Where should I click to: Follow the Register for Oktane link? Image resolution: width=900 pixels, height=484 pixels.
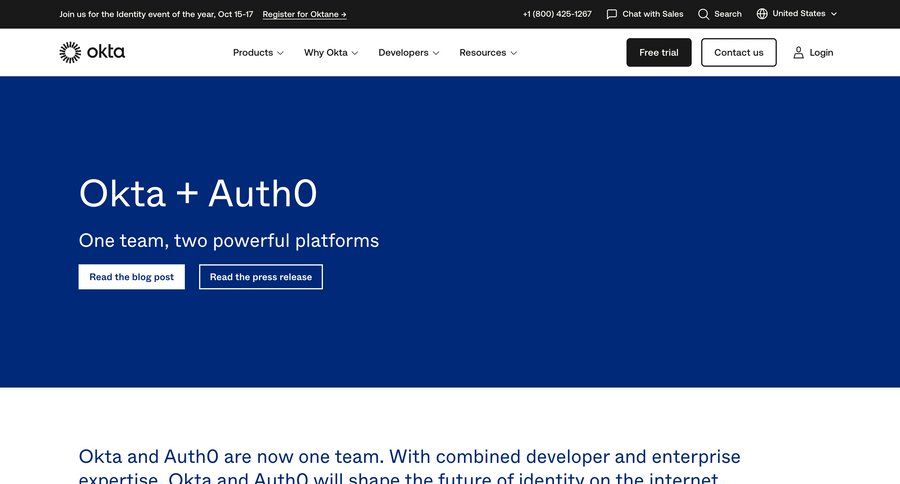click(304, 14)
